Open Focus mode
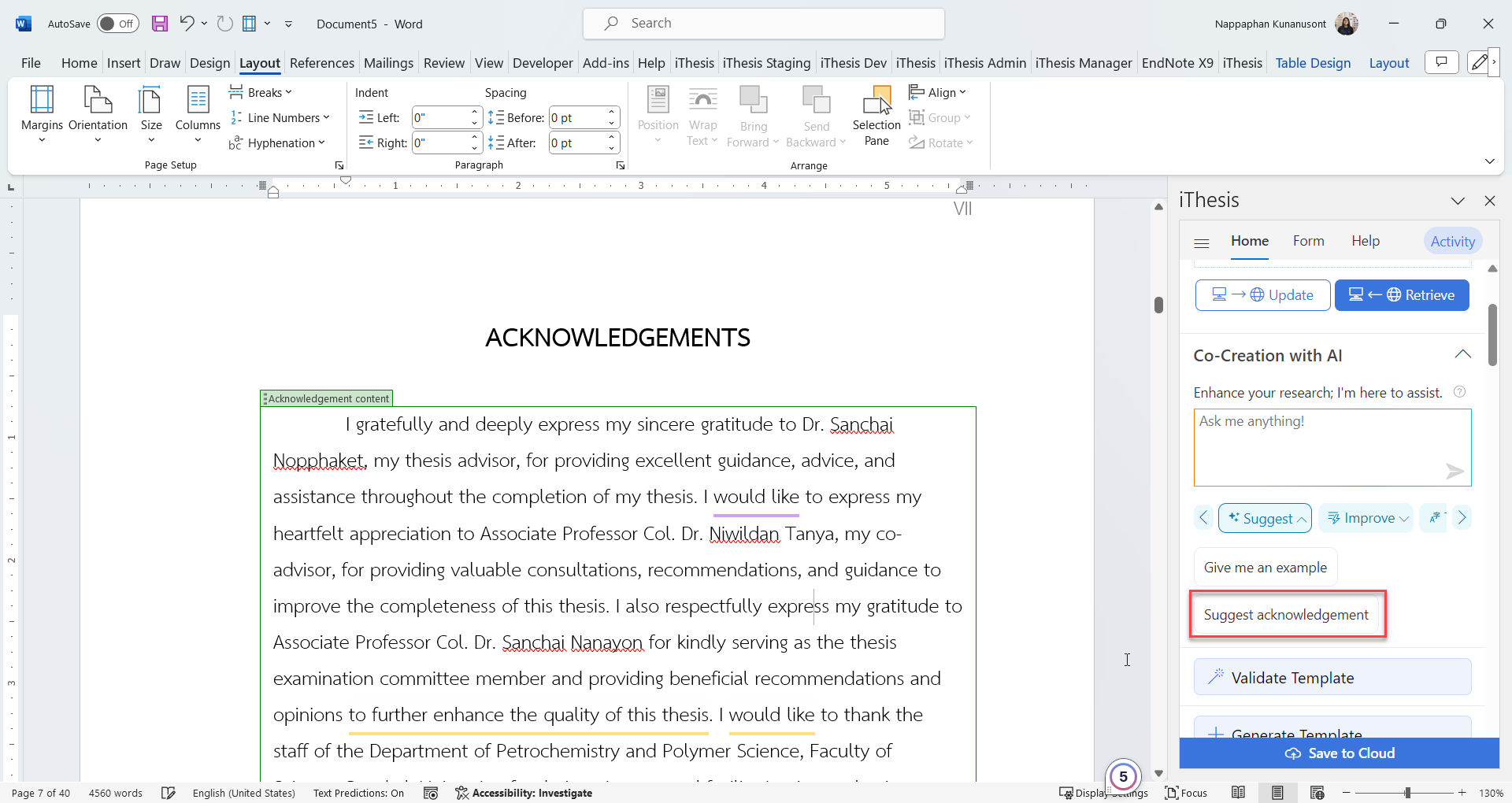The width and height of the screenshot is (1512, 803). [1186, 793]
